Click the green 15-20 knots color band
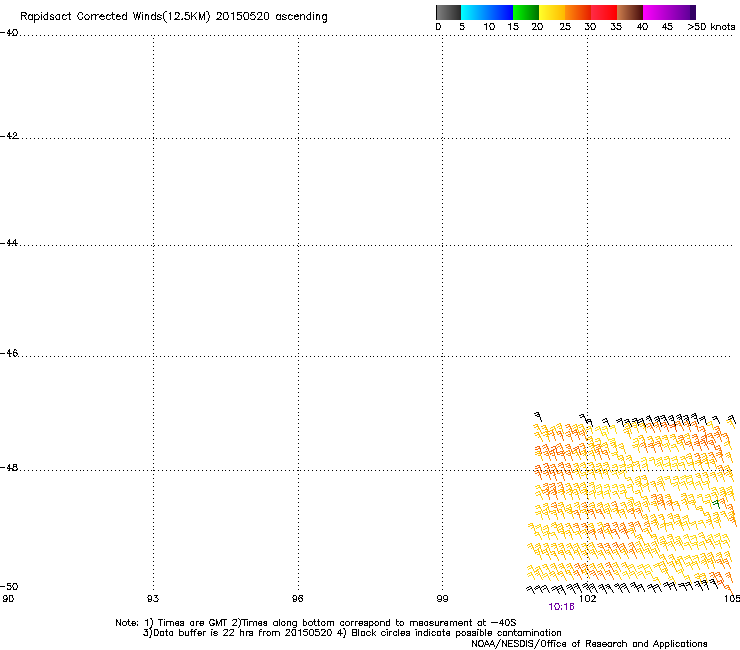740x650 pixels. pyautogui.click(x=526, y=12)
